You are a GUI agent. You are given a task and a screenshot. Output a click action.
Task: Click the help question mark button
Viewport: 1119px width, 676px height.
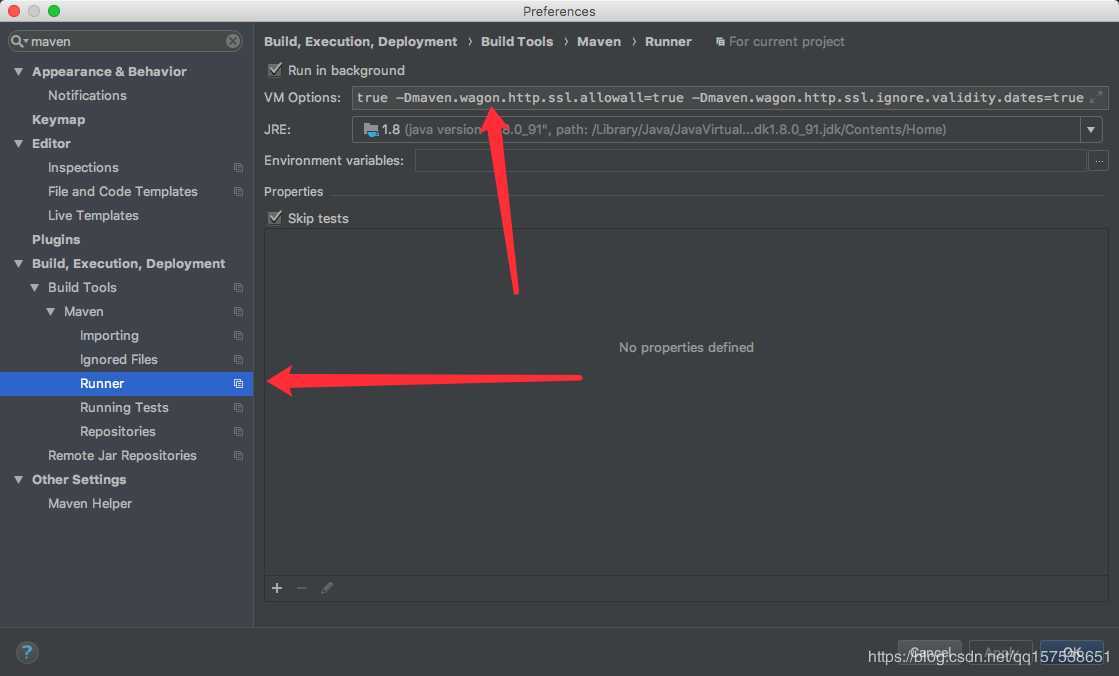coord(26,652)
